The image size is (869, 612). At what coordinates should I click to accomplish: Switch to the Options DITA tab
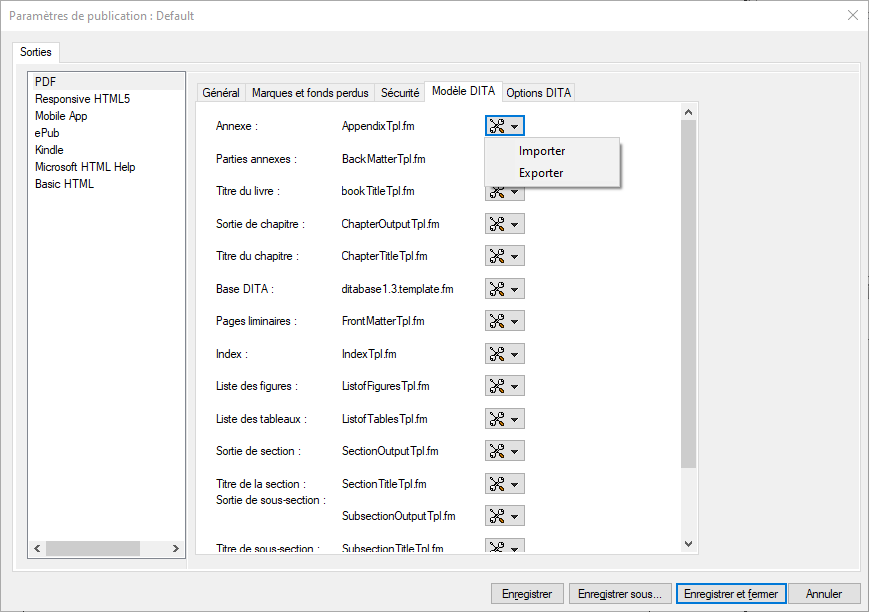click(538, 93)
